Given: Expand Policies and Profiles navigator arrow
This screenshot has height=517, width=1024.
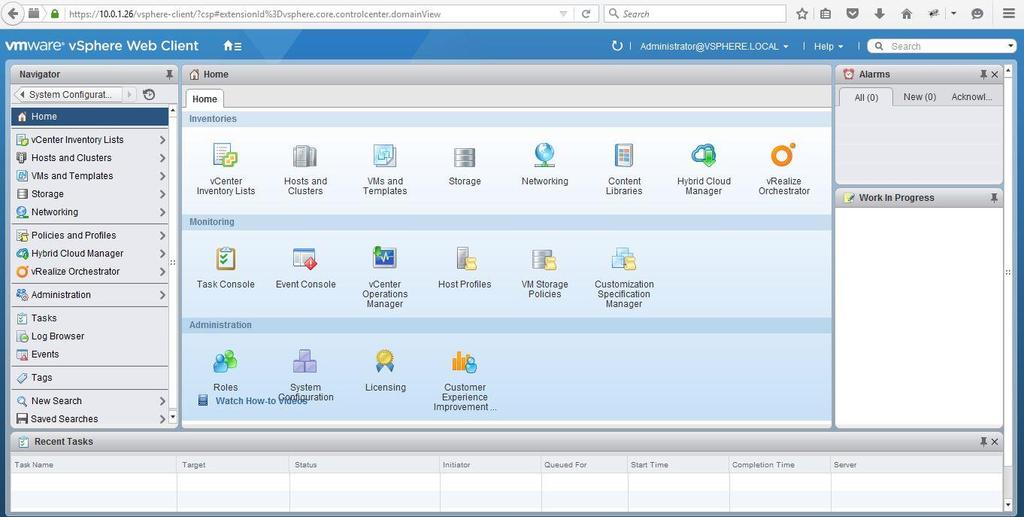Looking at the screenshot, I should coord(163,236).
